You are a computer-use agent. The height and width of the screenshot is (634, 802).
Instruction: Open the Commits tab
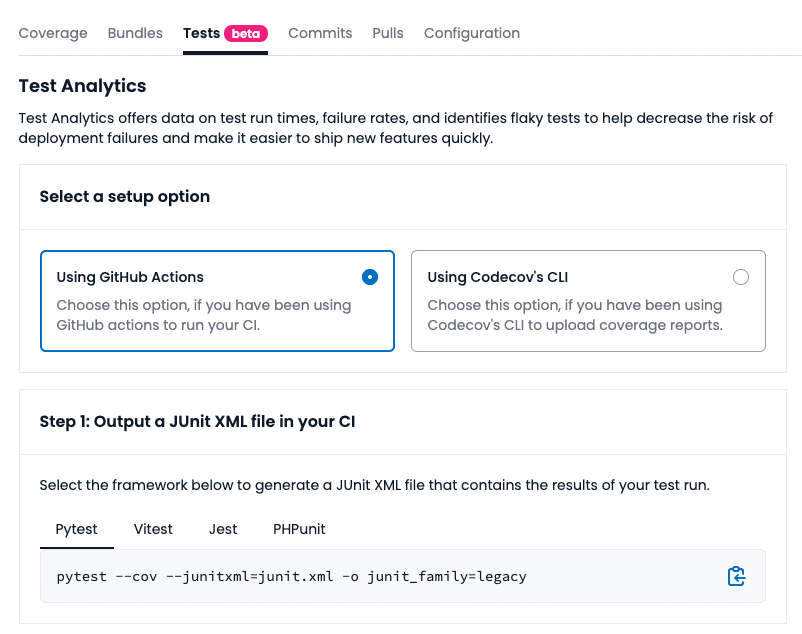click(320, 33)
